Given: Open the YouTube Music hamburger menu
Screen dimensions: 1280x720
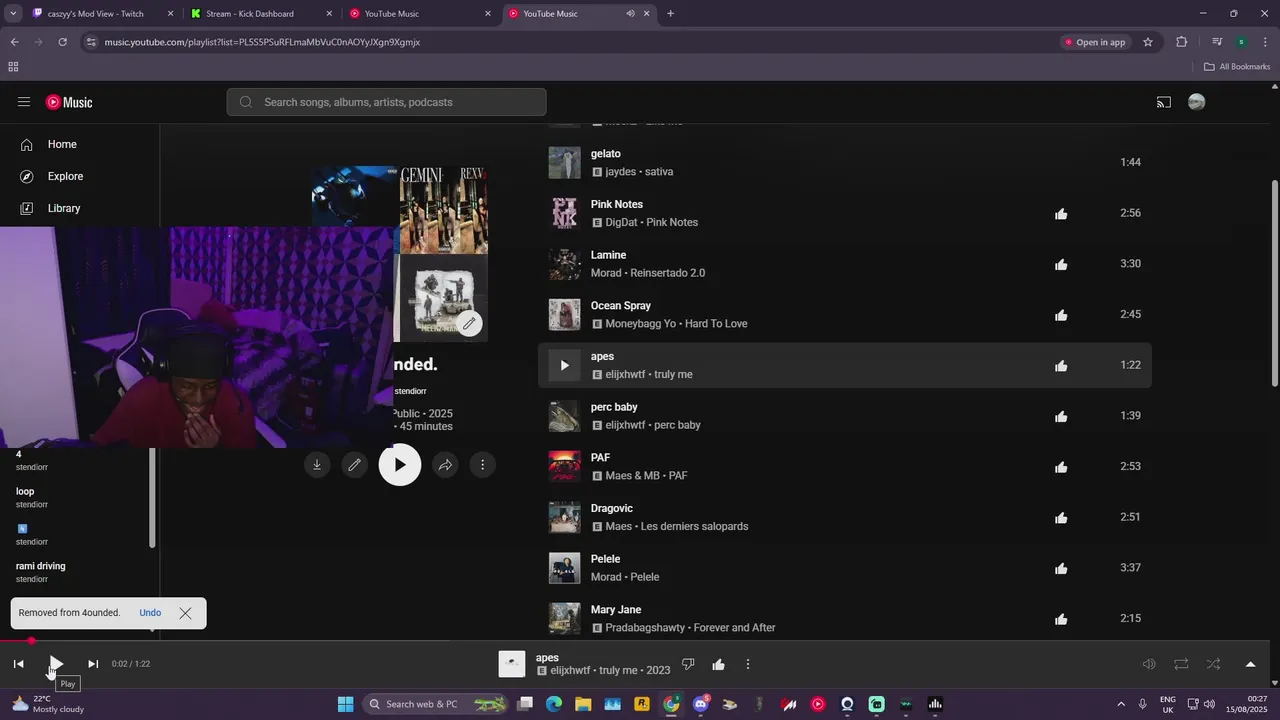Looking at the screenshot, I should 24,102.
